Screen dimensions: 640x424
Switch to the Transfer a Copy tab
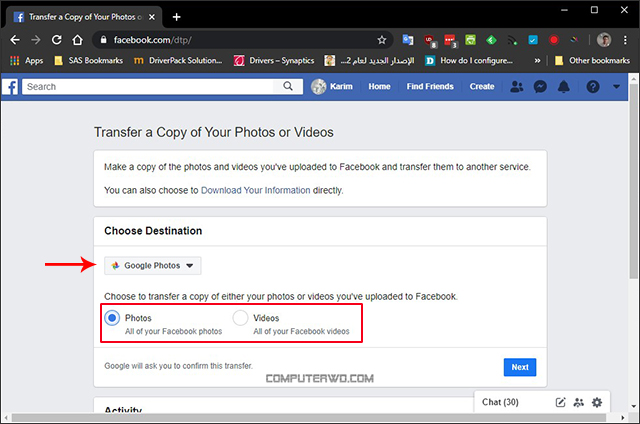pyautogui.click(x=84, y=17)
